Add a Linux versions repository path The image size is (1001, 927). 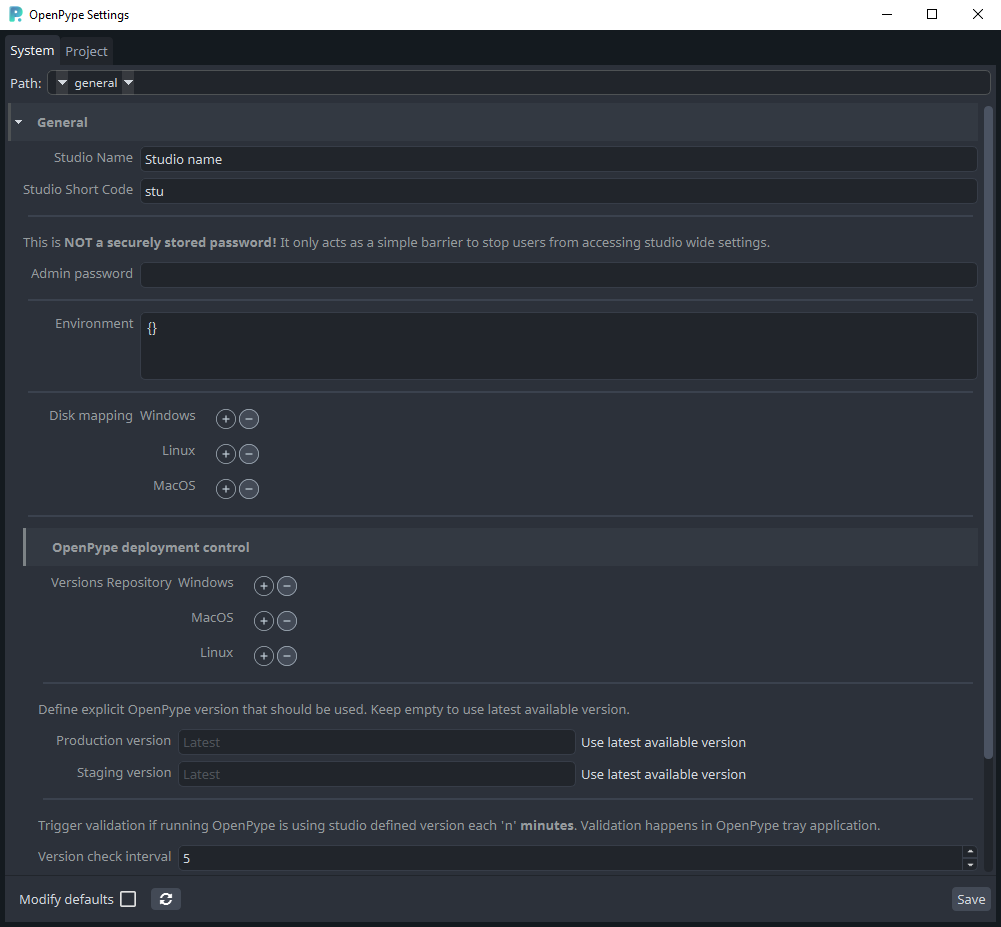coord(263,655)
